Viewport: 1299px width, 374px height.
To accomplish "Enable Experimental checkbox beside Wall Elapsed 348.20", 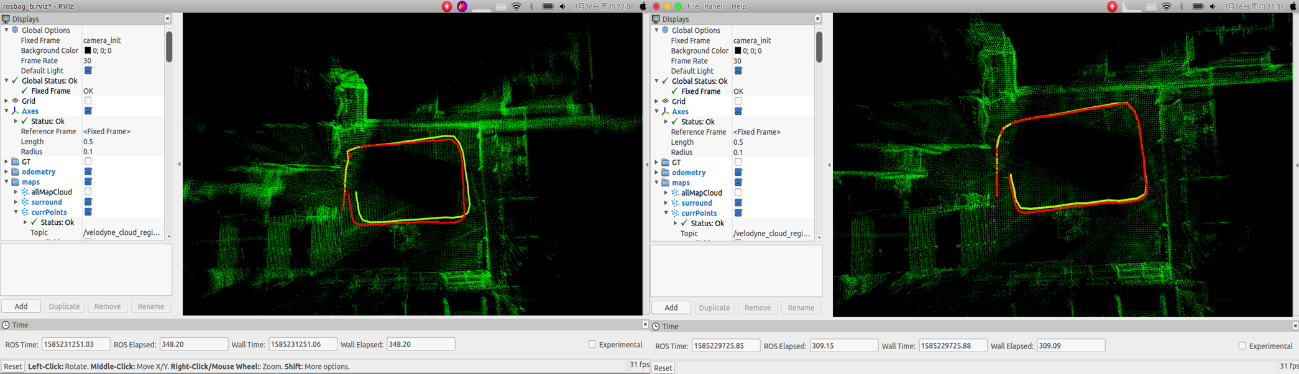I will pyautogui.click(x=593, y=344).
